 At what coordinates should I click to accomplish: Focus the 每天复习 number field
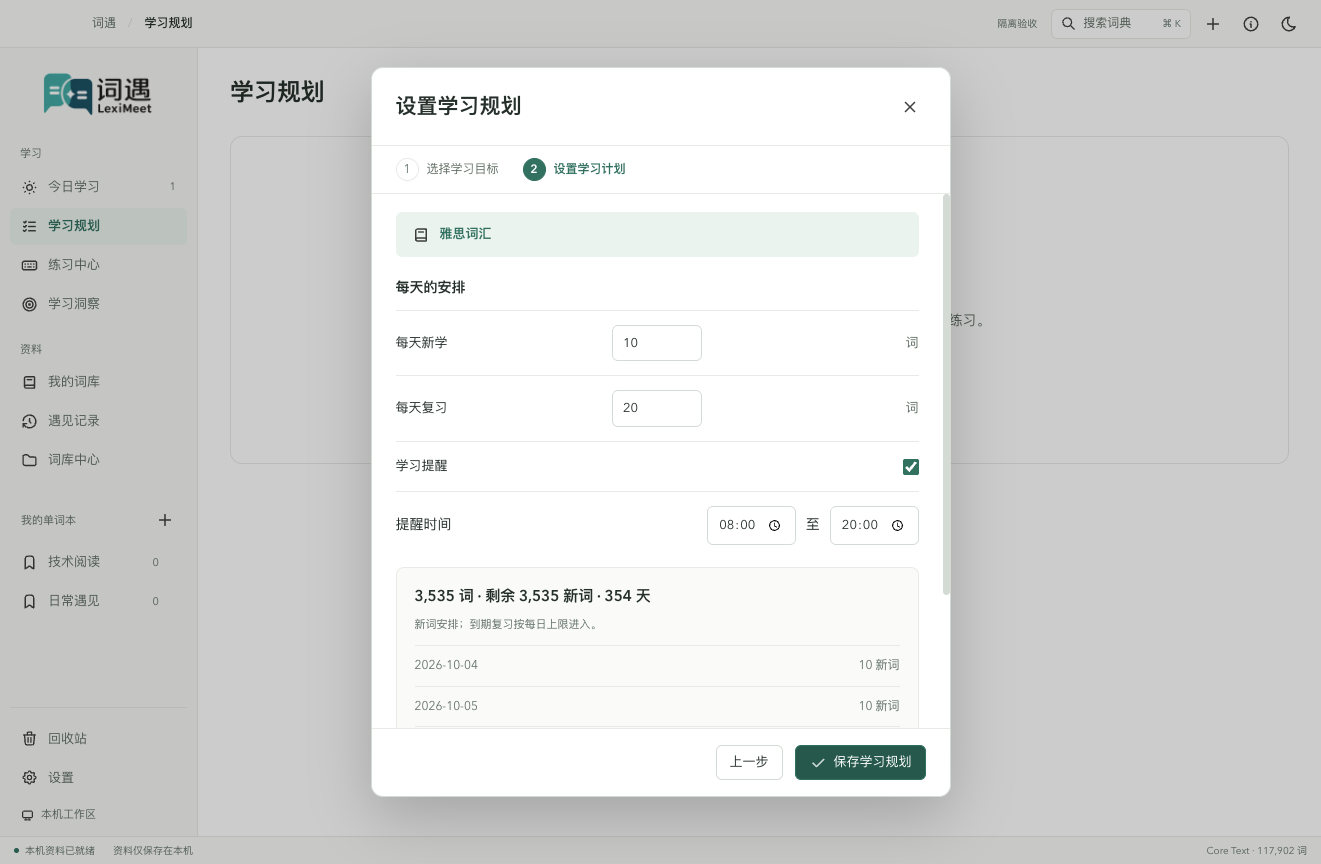tap(657, 408)
